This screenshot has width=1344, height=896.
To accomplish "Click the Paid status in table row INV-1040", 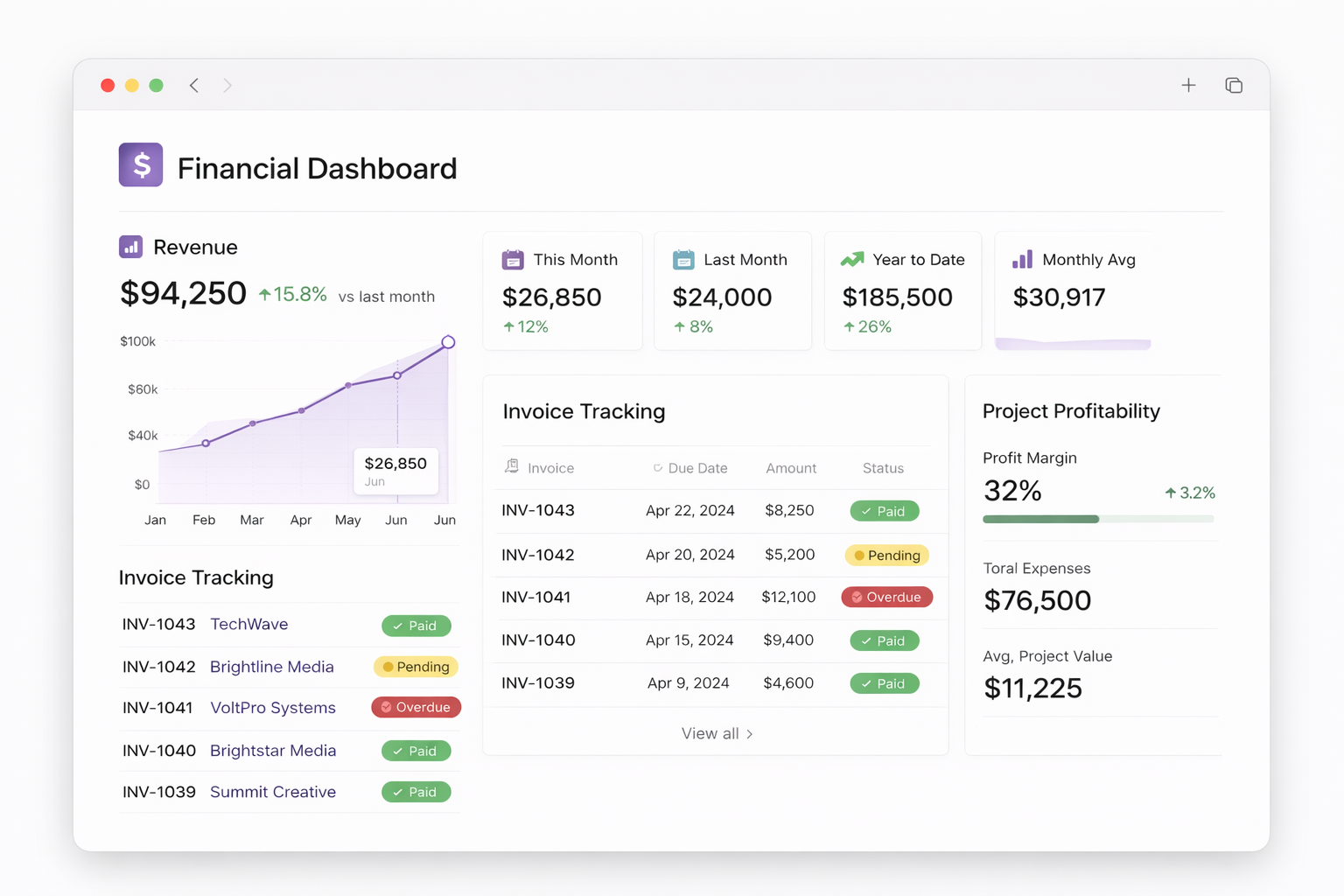I will coord(885,640).
